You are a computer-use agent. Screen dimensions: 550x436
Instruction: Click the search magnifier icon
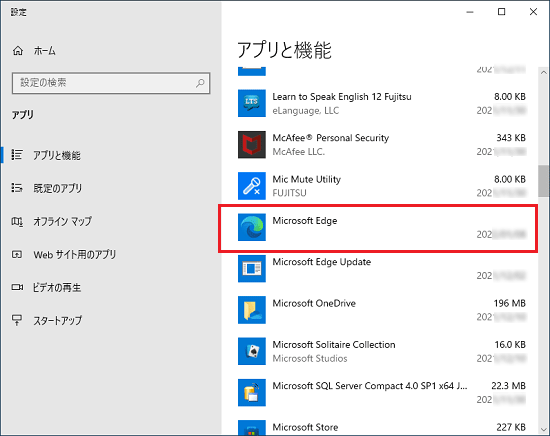200,83
